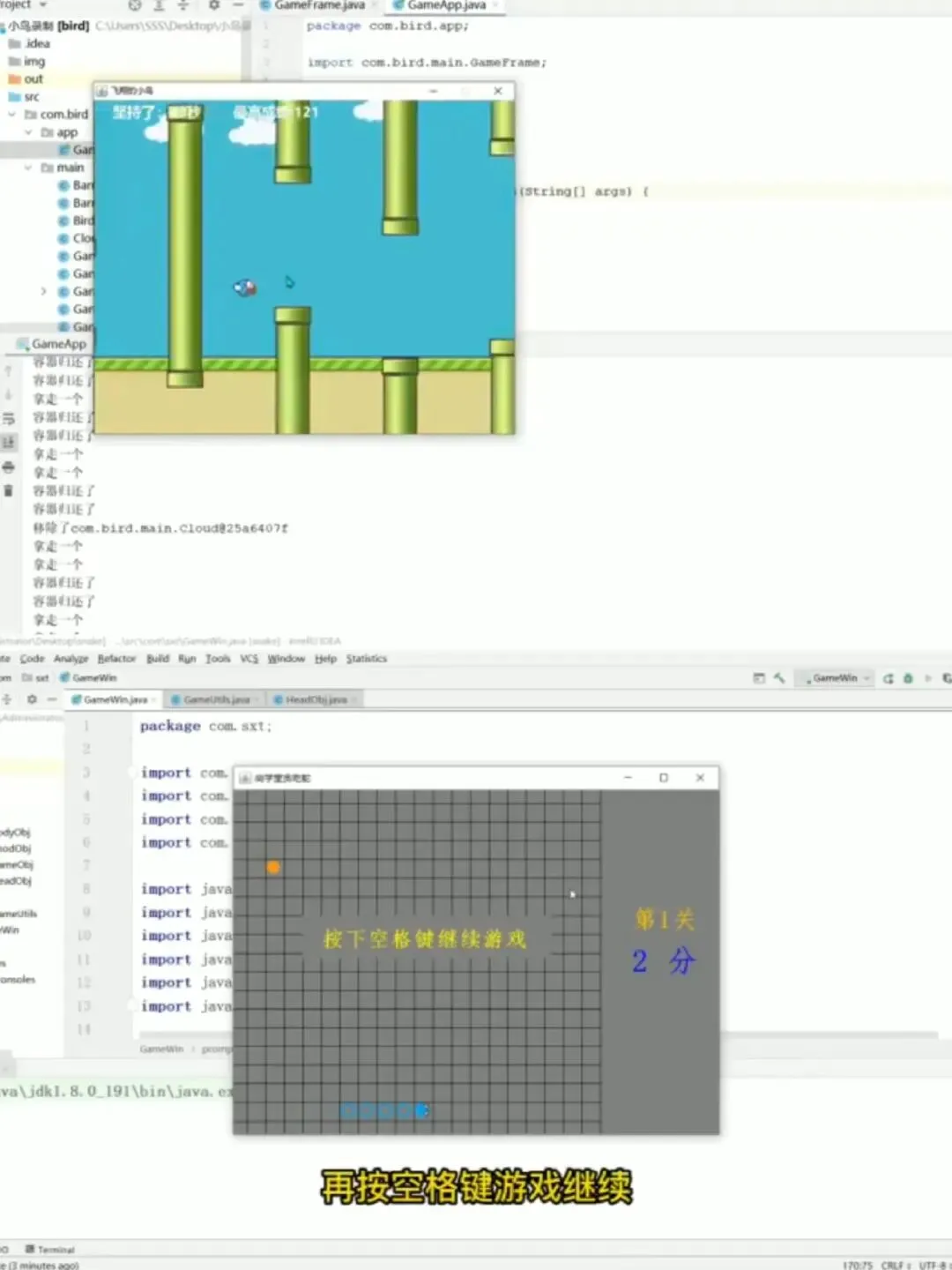952x1270 pixels.
Task: Open the GameUtils.java tab in lower IDE
Action: (x=216, y=699)
